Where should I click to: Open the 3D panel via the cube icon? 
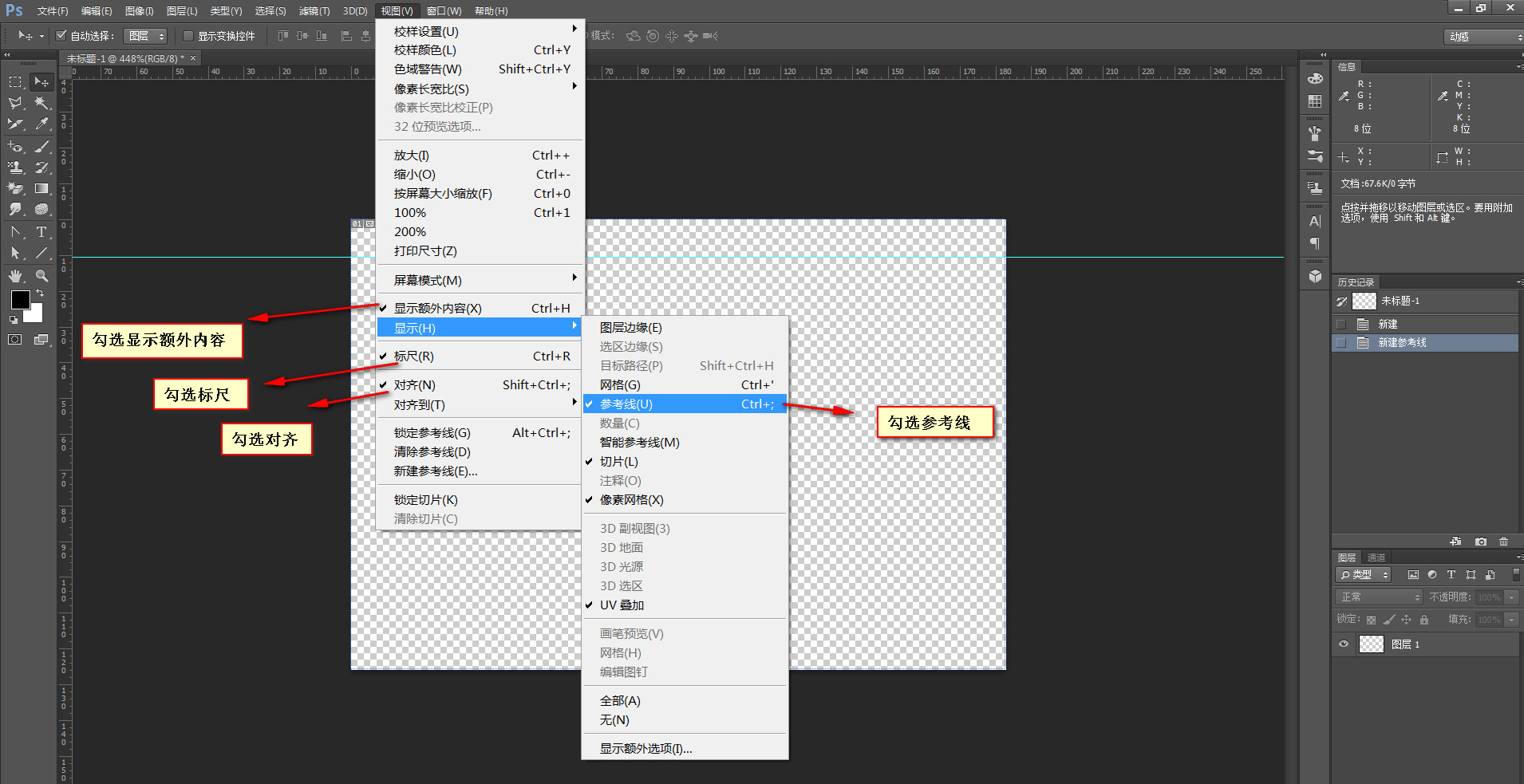1315,277
